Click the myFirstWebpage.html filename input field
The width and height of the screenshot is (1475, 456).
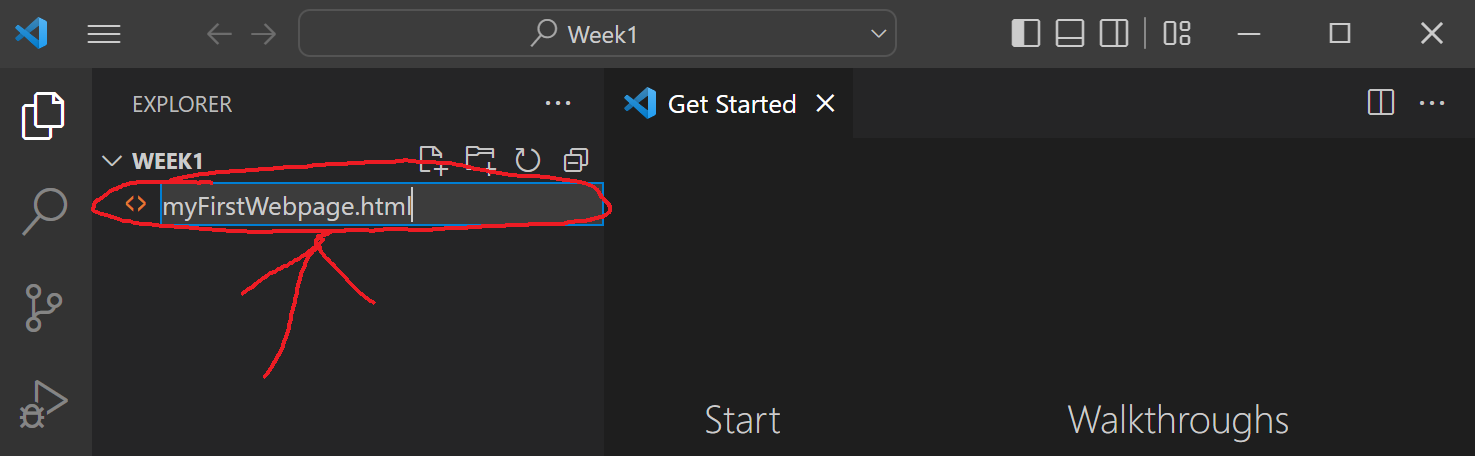(x=382, y=205)
